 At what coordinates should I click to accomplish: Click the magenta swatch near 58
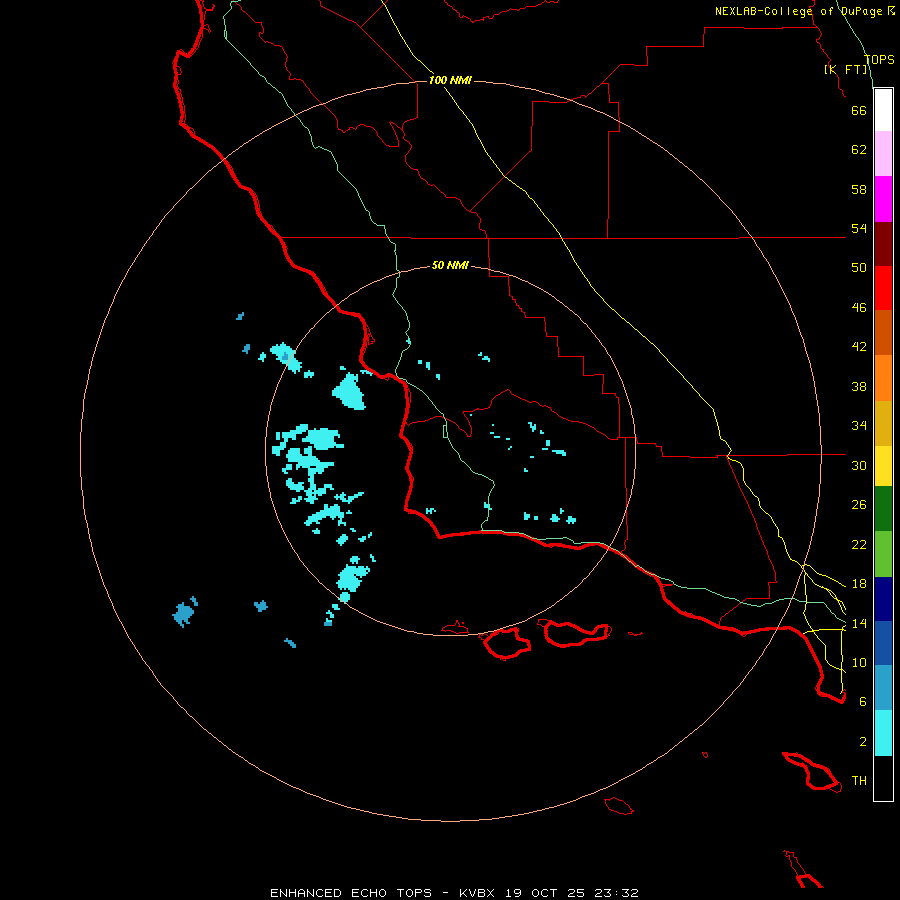pyautogui.click(x=883, y=199)
